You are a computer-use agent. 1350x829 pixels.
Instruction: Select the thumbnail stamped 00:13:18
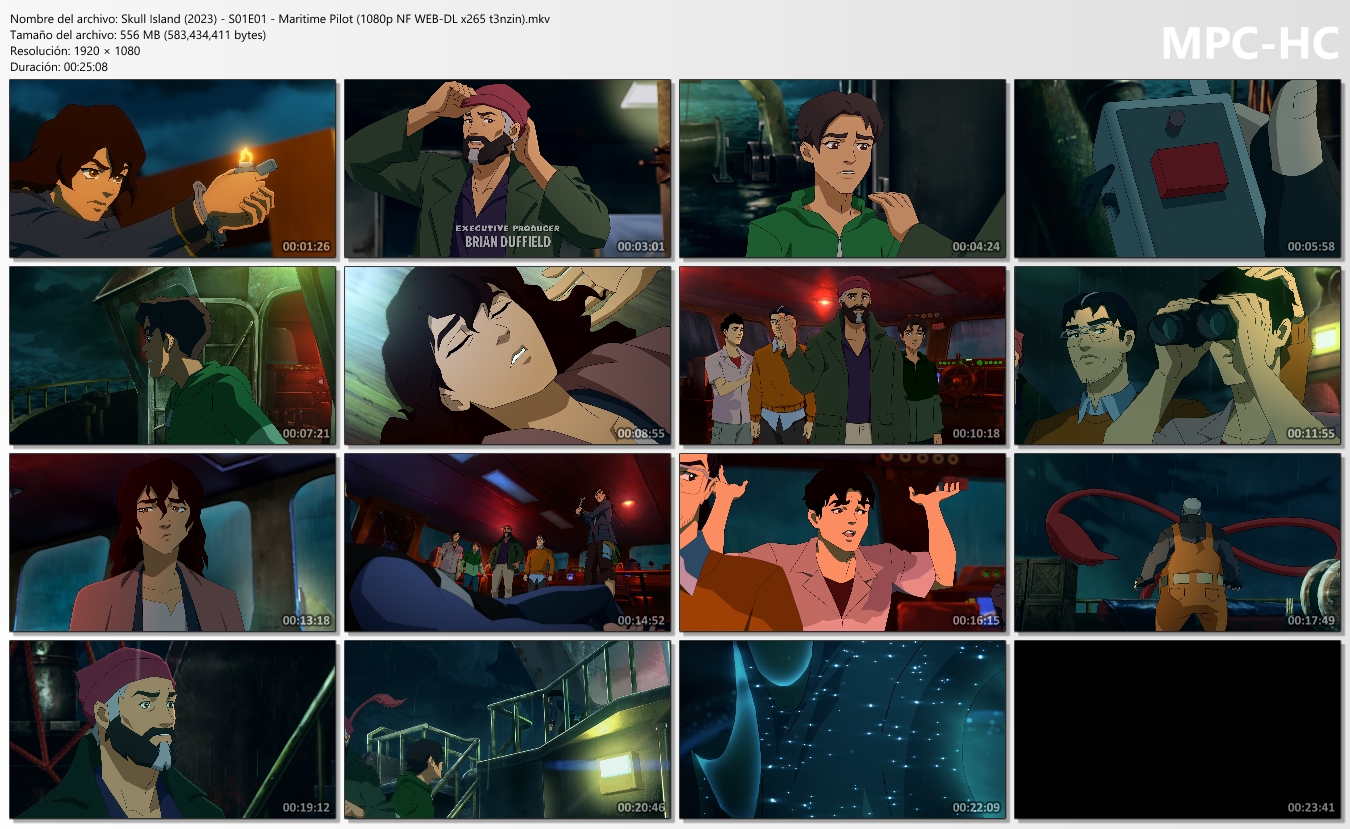click(x=173, y=543)
